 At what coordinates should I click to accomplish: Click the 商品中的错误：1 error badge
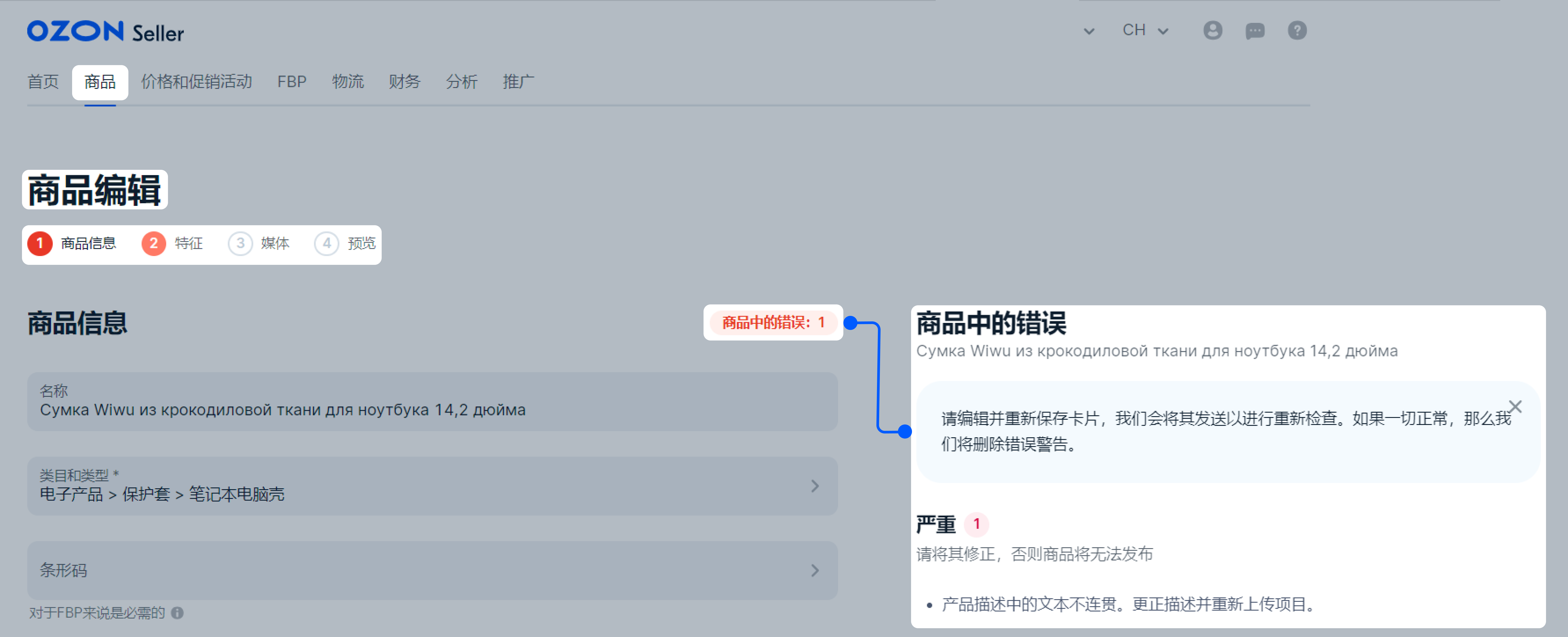[x=773, y=323]
